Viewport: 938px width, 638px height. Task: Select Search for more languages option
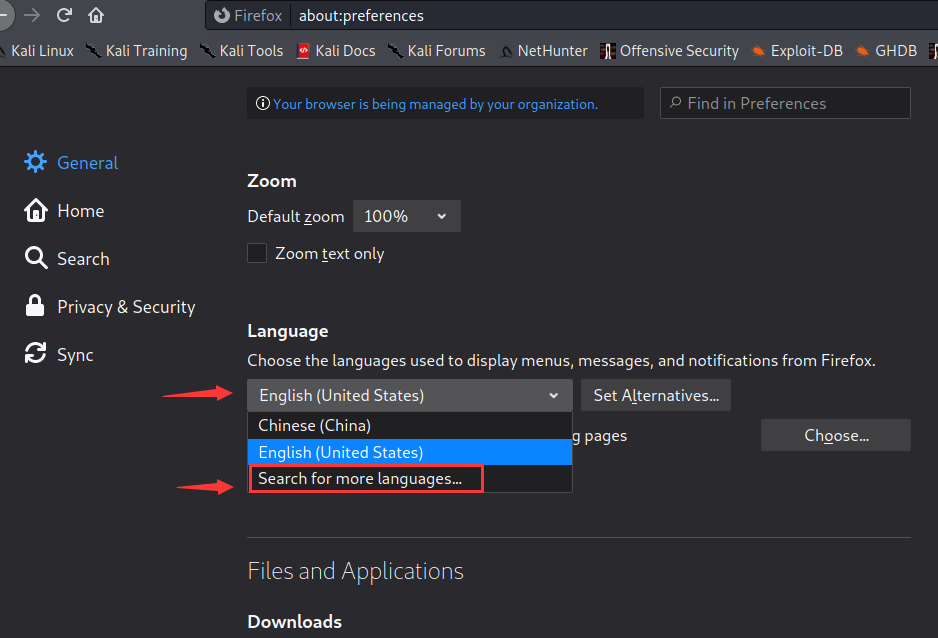pyautogui.click(x=360, y=478)
